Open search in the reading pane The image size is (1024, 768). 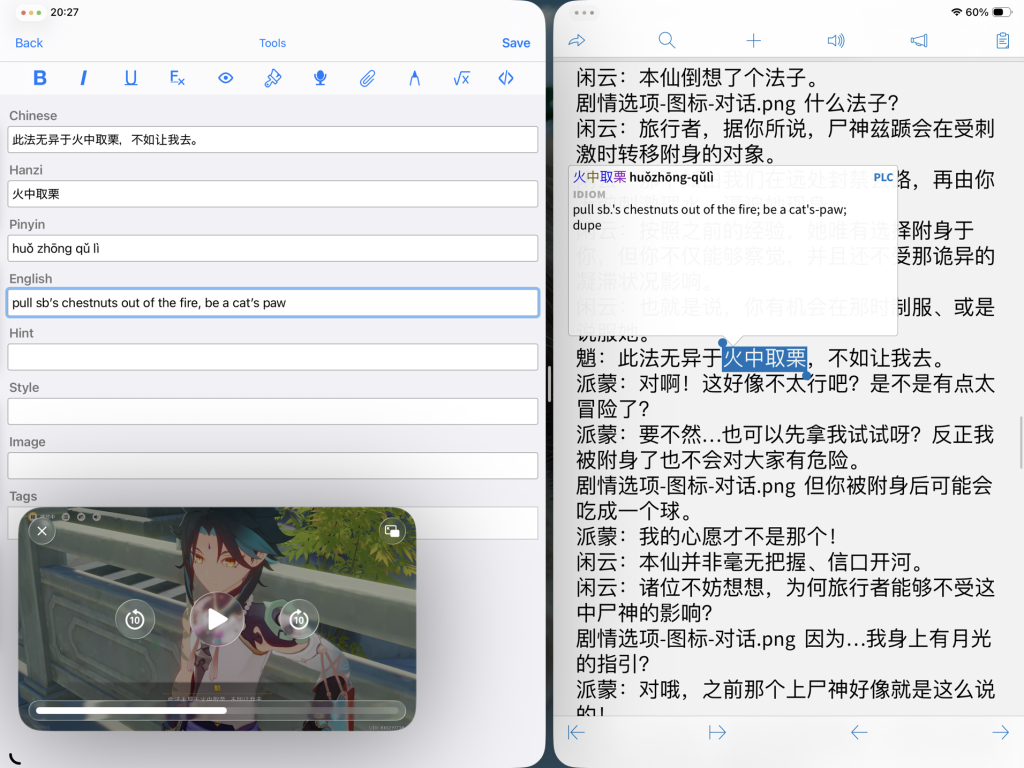[666, 41]
